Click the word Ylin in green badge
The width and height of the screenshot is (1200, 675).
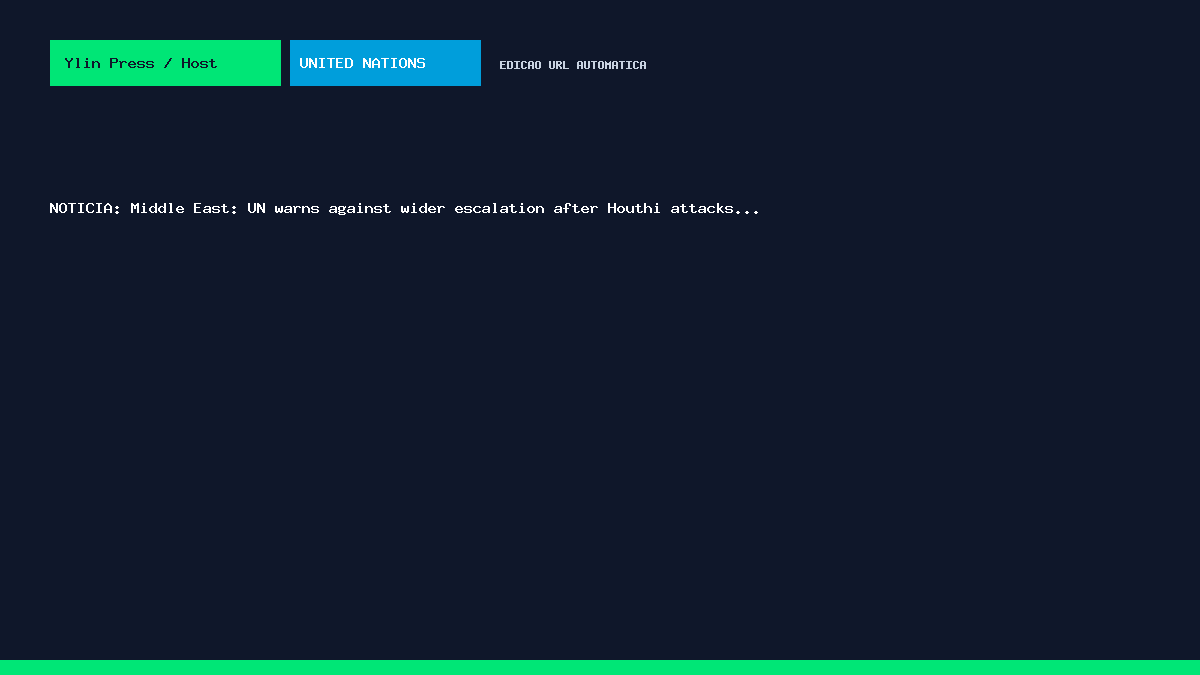pyautogui.click(x=82, y=63)
